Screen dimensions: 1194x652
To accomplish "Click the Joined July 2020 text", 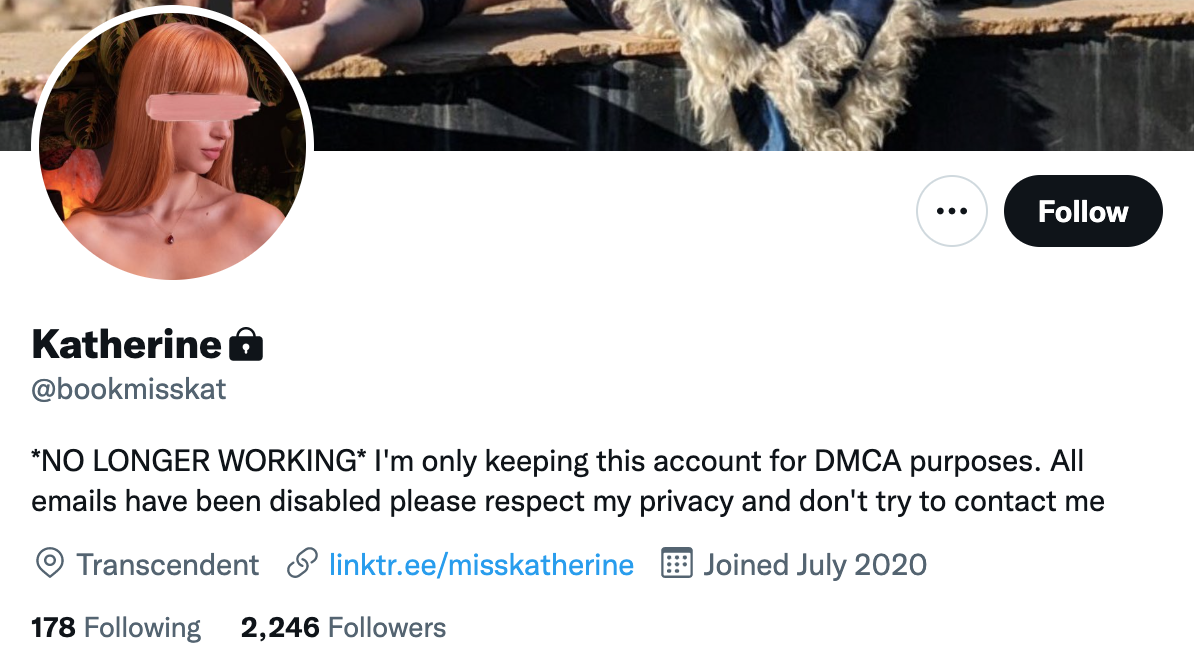I will (x=814, y=564).
